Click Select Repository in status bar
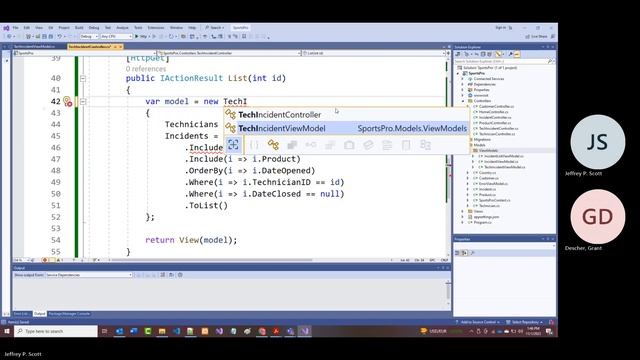The image size is (640, 360). click(x=525, y=322)
